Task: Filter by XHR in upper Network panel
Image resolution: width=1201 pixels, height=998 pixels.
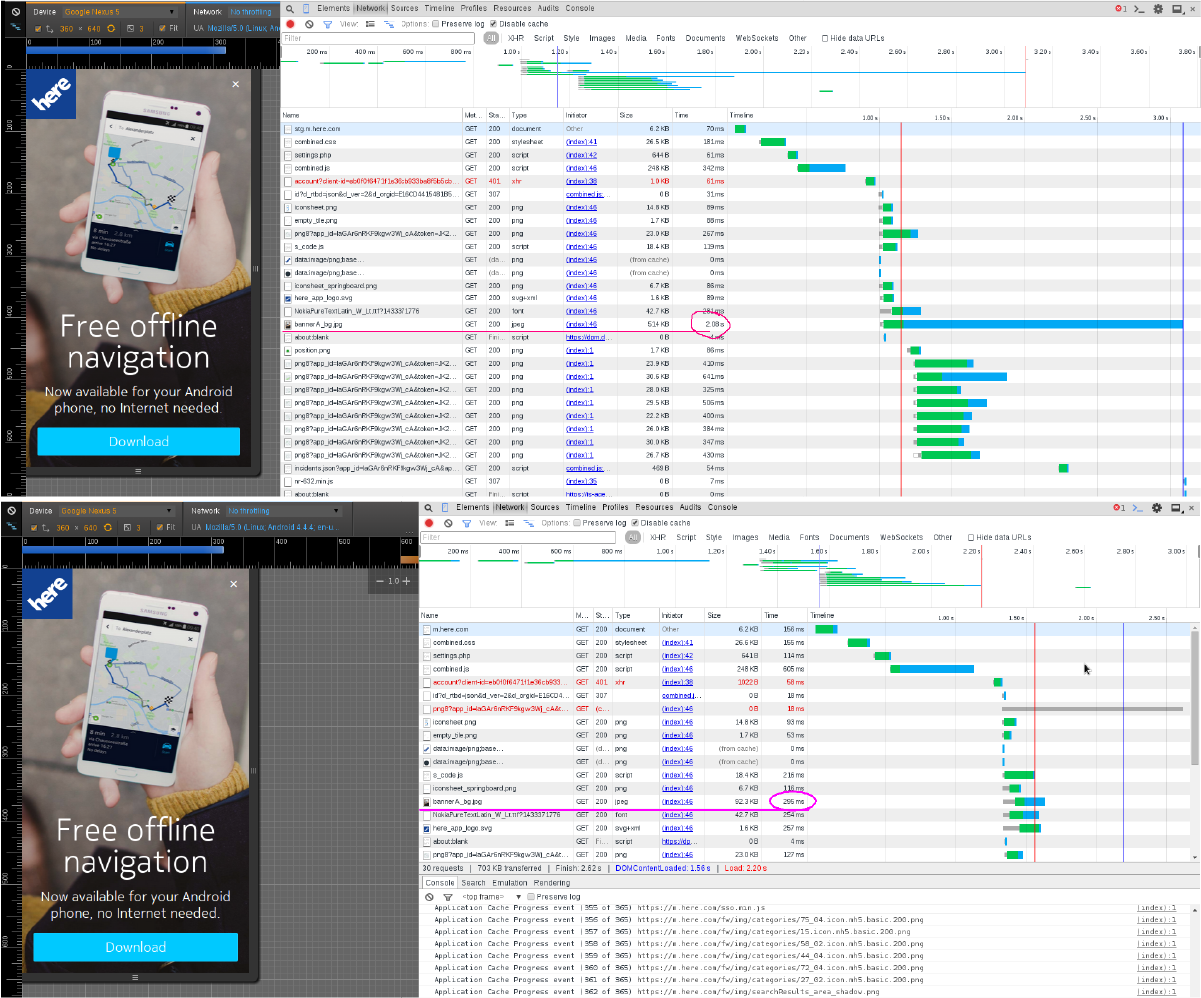Action: (517, 38)
